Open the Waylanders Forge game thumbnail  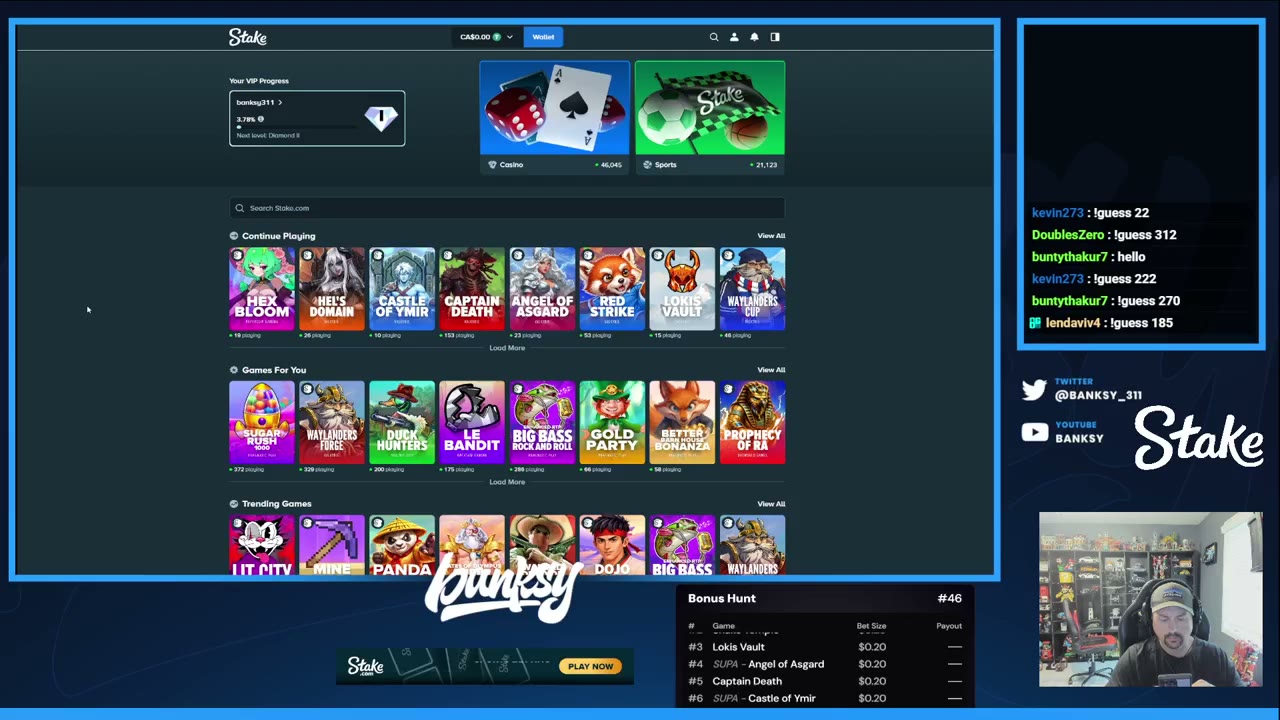pyautogui.click(x=332, y=423)
